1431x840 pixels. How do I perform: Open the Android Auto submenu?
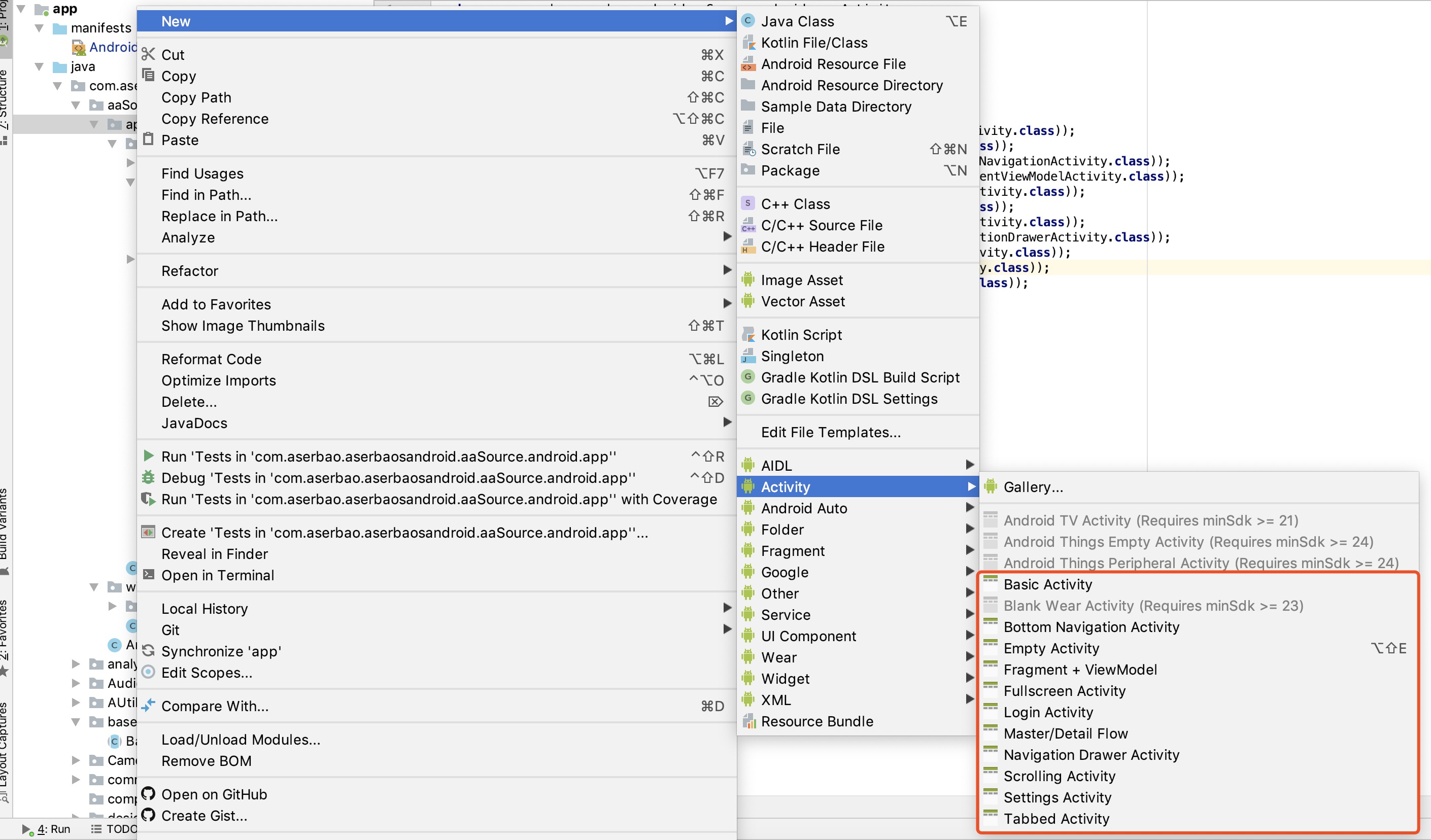tap(858, 508)
